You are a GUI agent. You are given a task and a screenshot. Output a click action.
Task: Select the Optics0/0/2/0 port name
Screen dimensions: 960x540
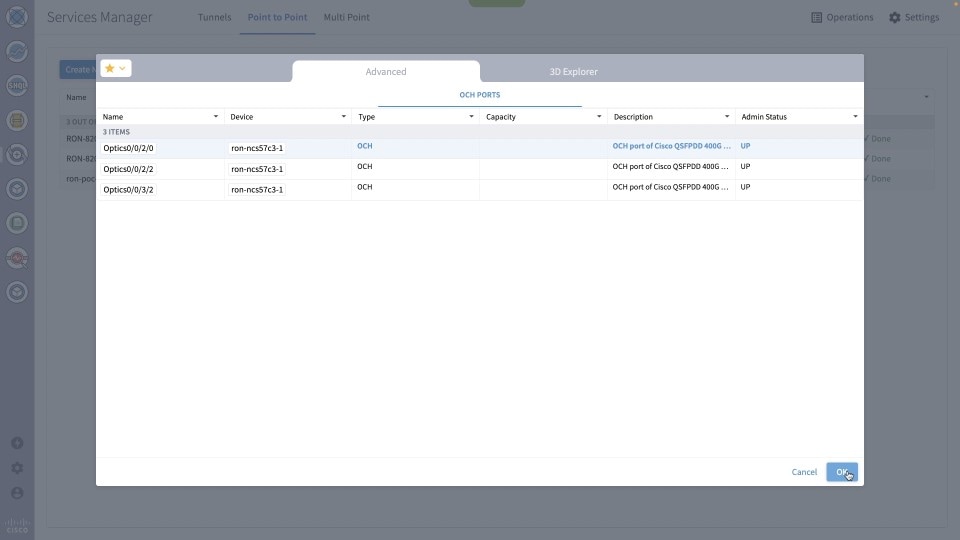click(128, 148)
